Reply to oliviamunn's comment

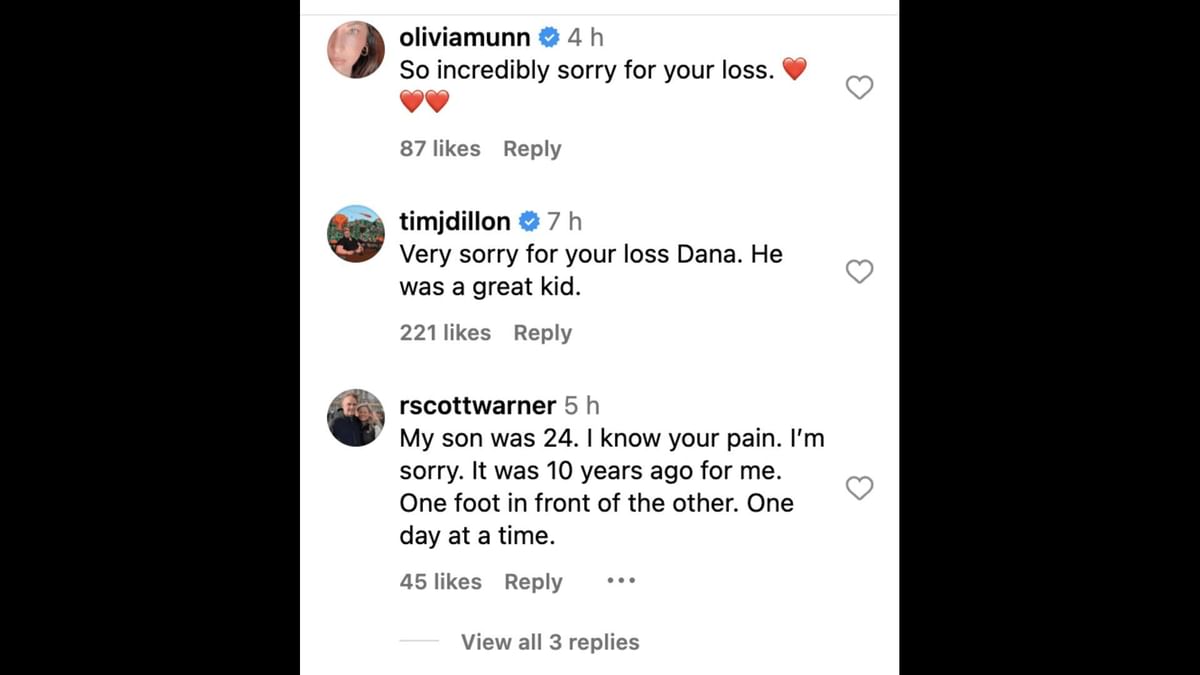[x=532, y=149]
